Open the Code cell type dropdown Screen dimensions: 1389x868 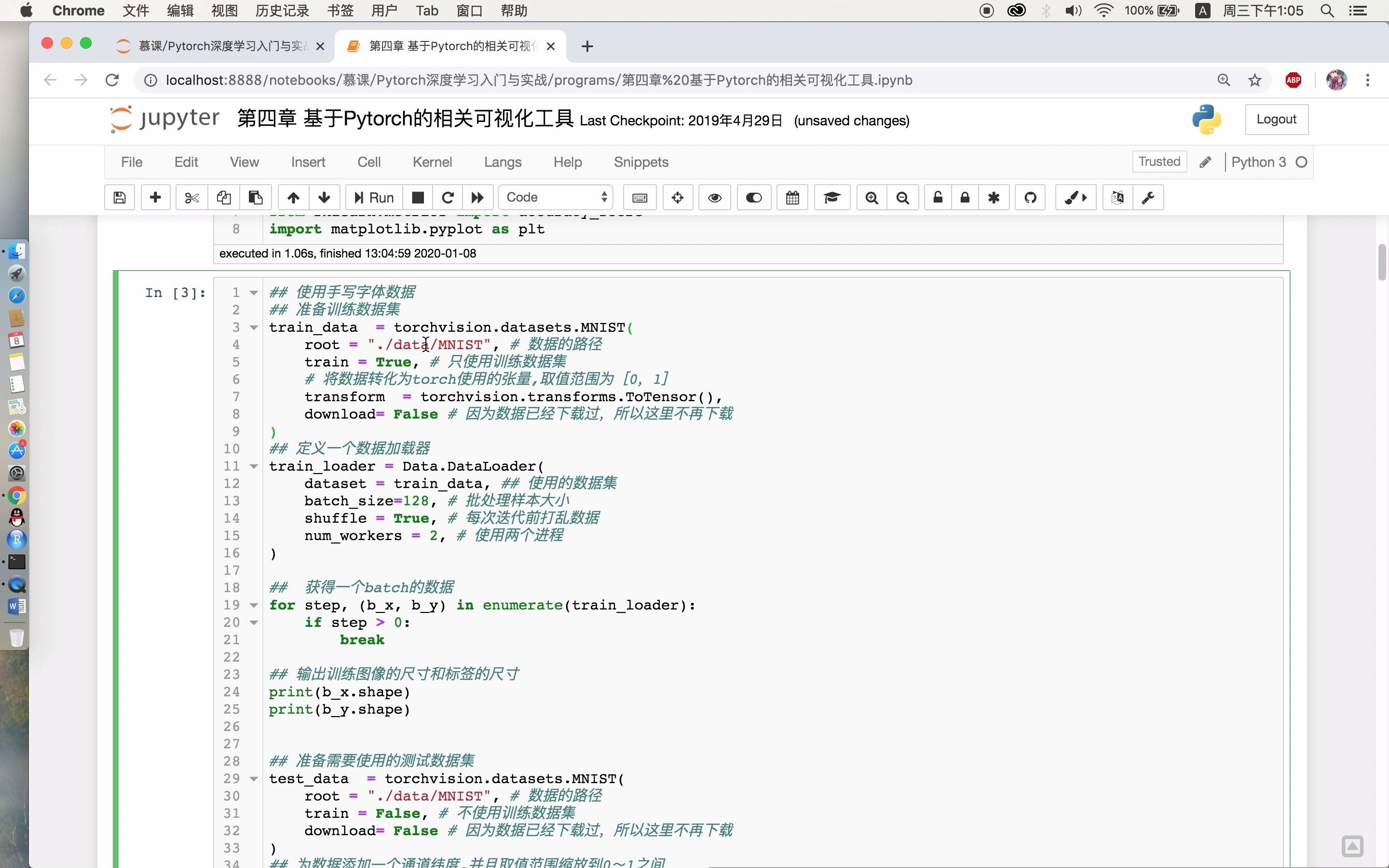point(556,198)
